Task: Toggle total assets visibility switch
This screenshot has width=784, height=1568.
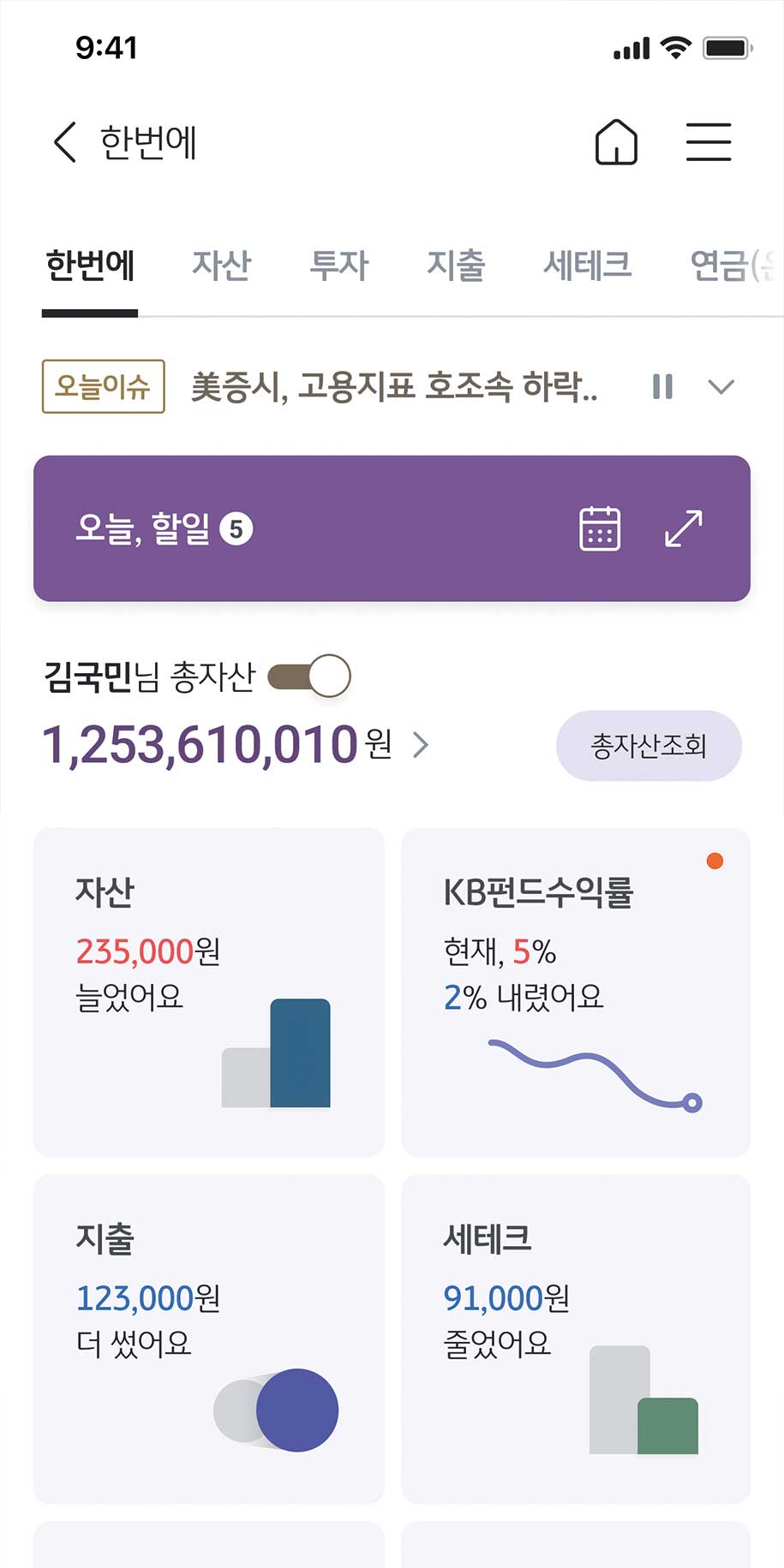Action: click(x=310, y=677)
